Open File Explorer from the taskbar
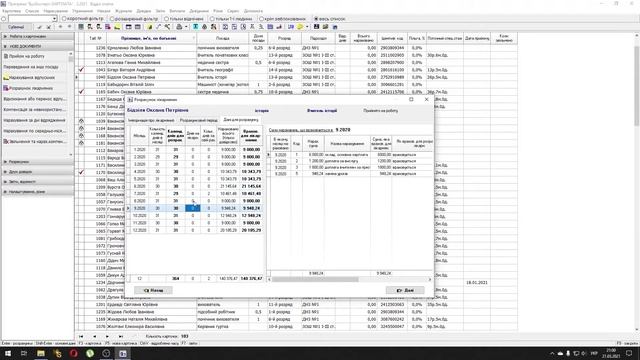Screen dimensions: 640x360 (x=41, y=353)
